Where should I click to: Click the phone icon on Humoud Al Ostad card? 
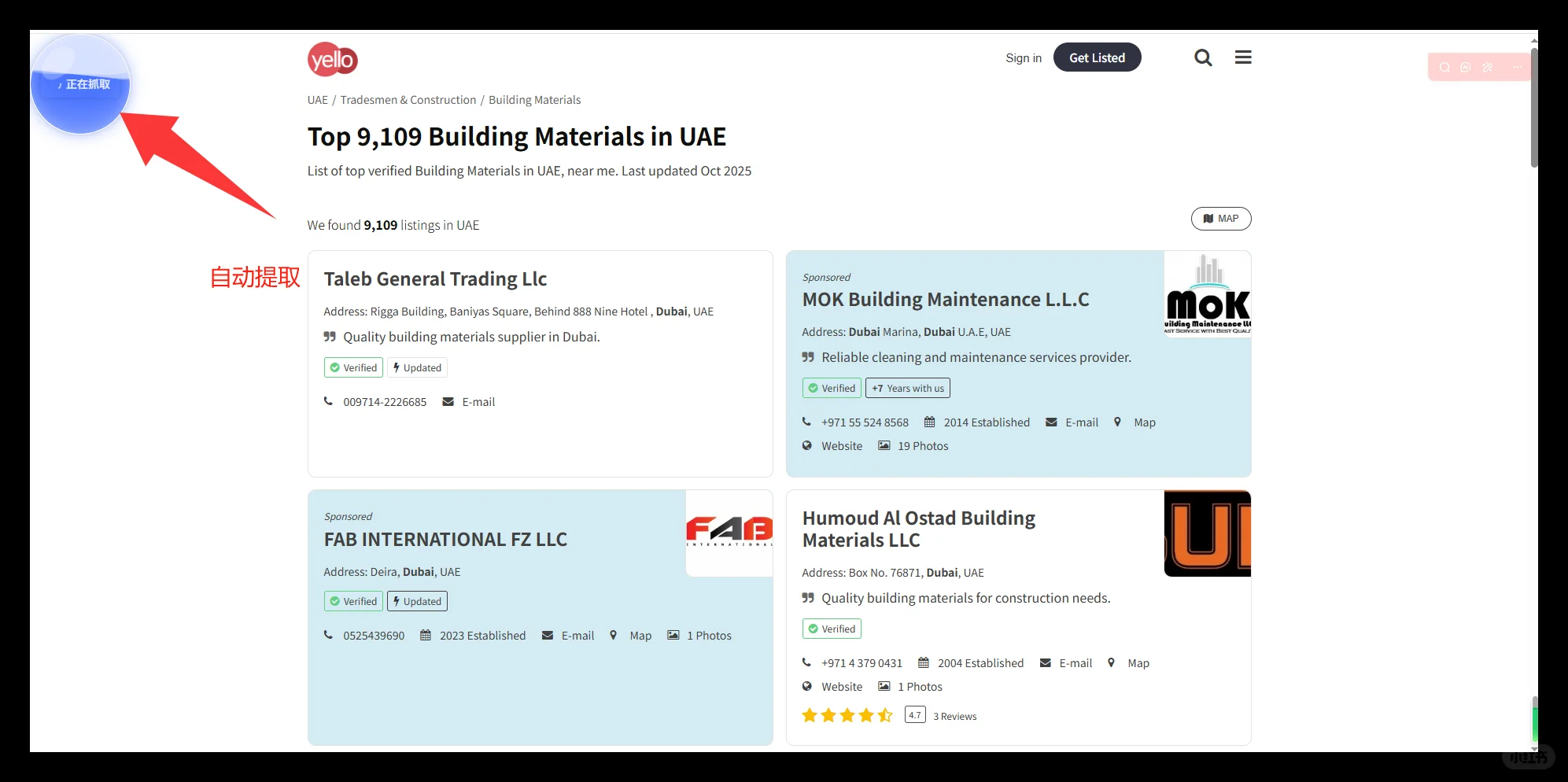(807, 662)
